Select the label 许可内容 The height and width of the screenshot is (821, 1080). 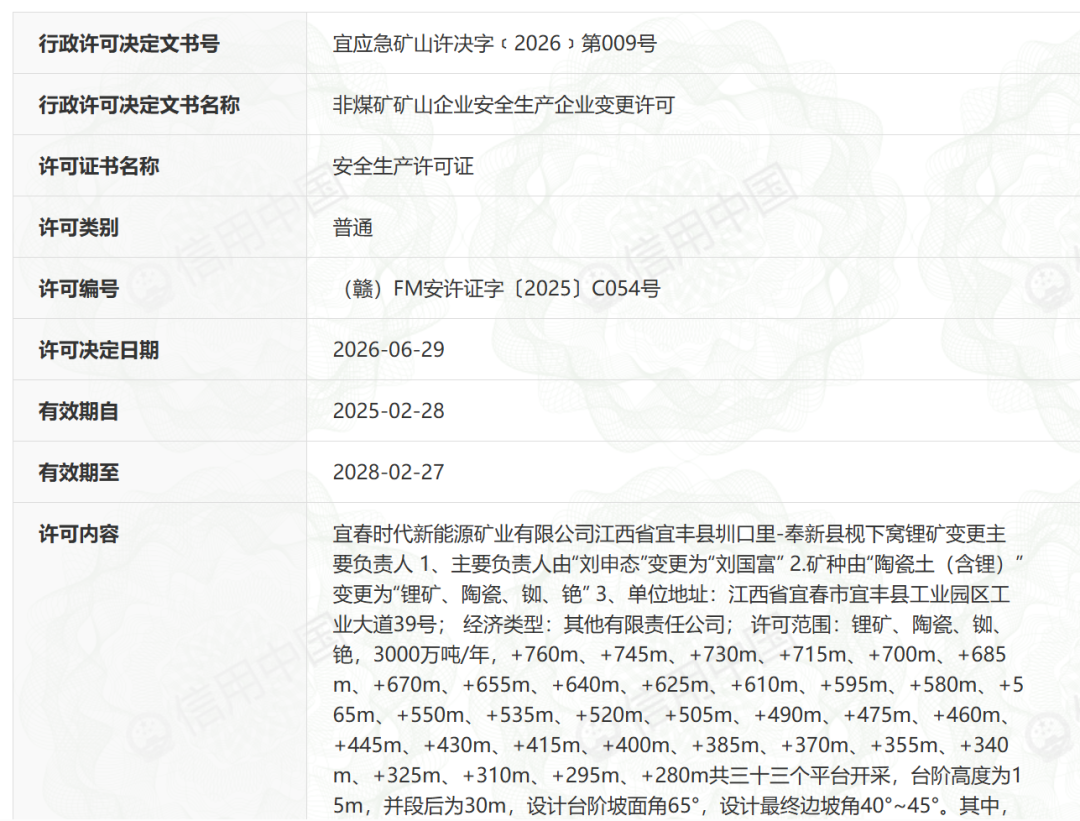[79, 534]
